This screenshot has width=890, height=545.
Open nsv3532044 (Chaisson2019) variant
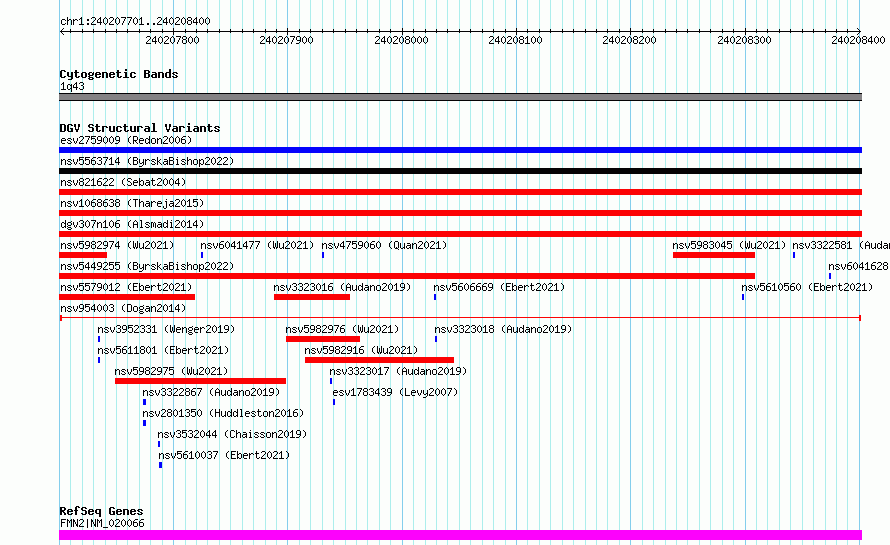click(x=232, y=434)
